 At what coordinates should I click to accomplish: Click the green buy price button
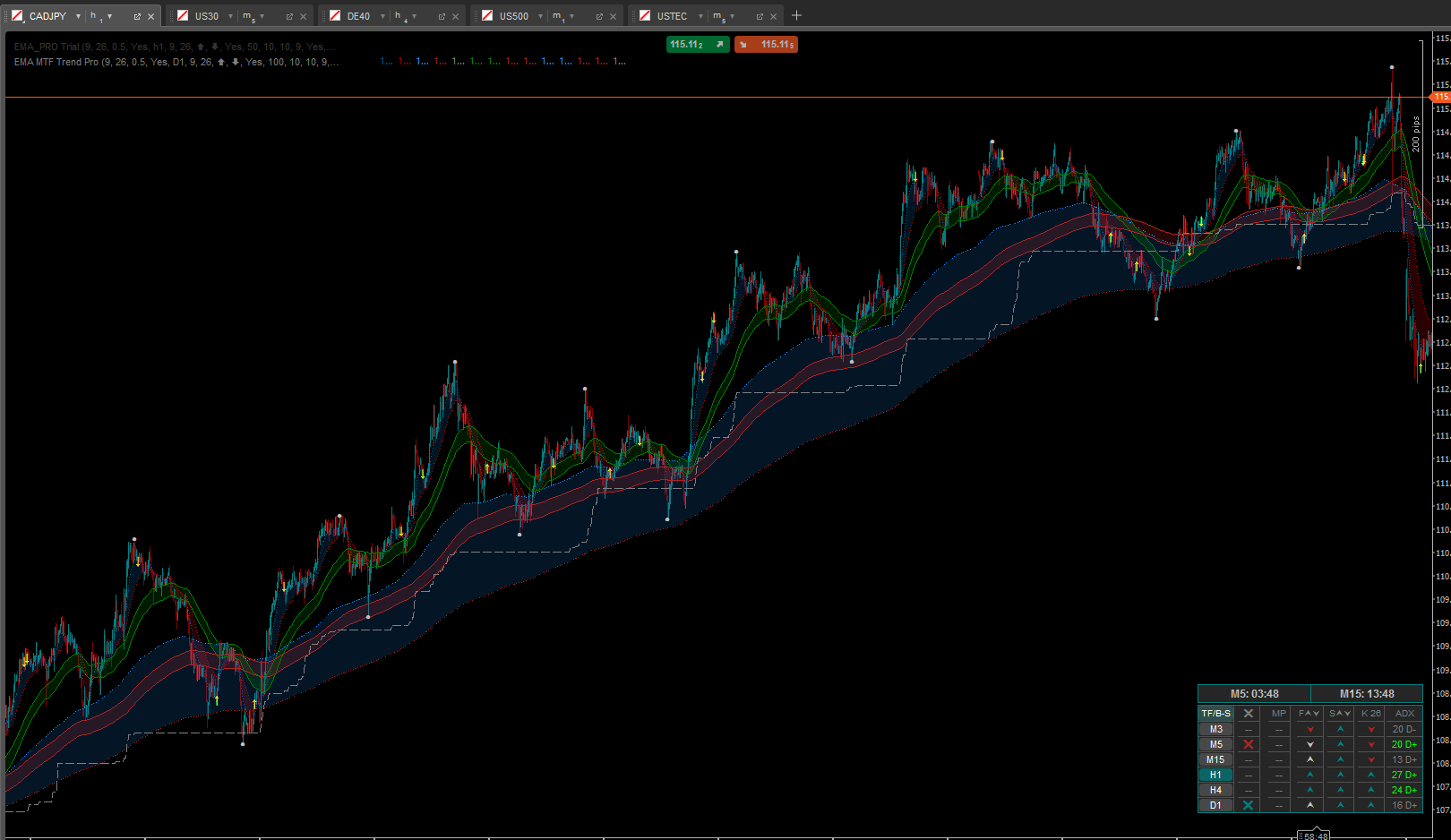coord(697,45)
